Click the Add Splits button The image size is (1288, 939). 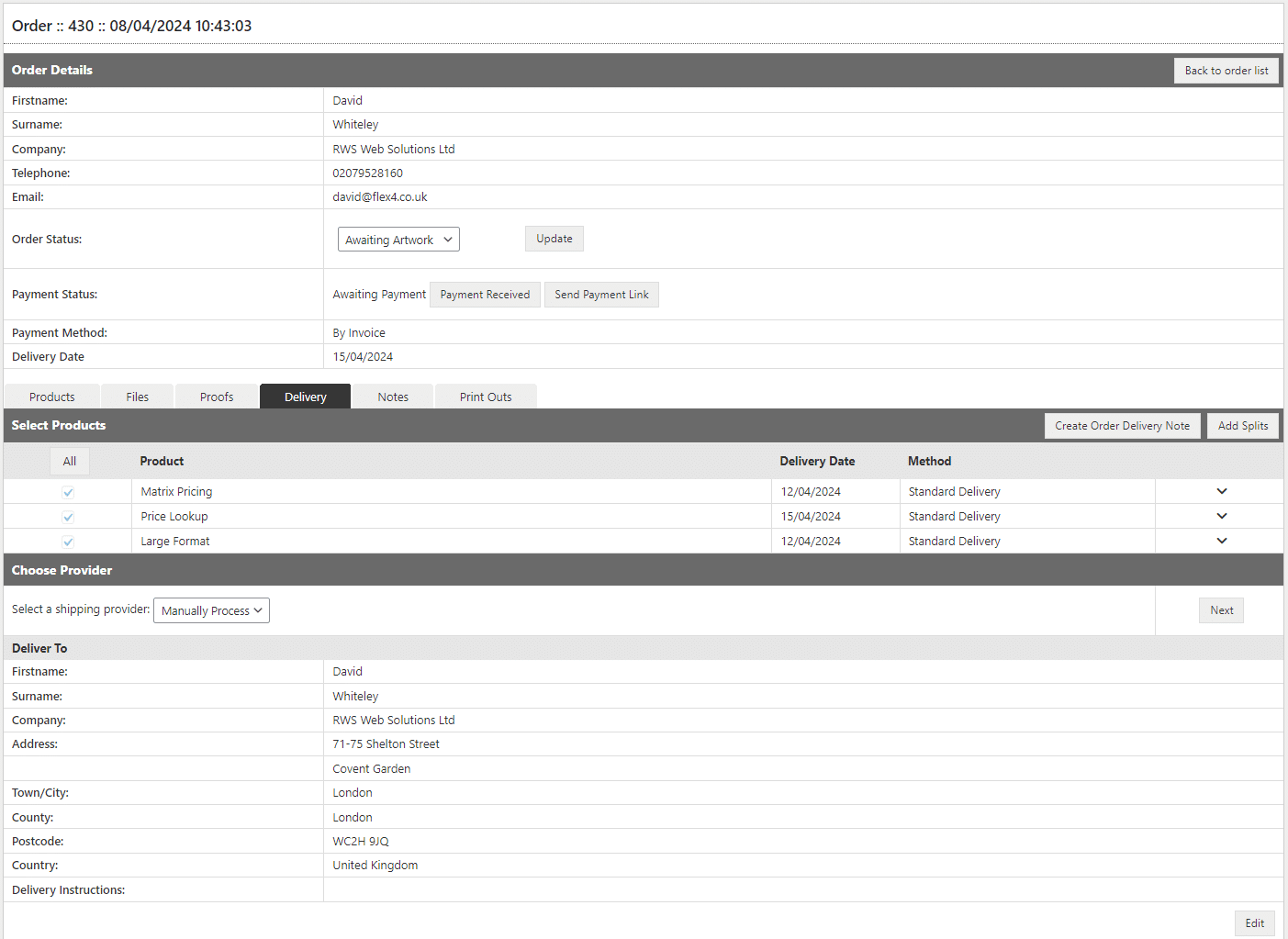point(1242,426)
